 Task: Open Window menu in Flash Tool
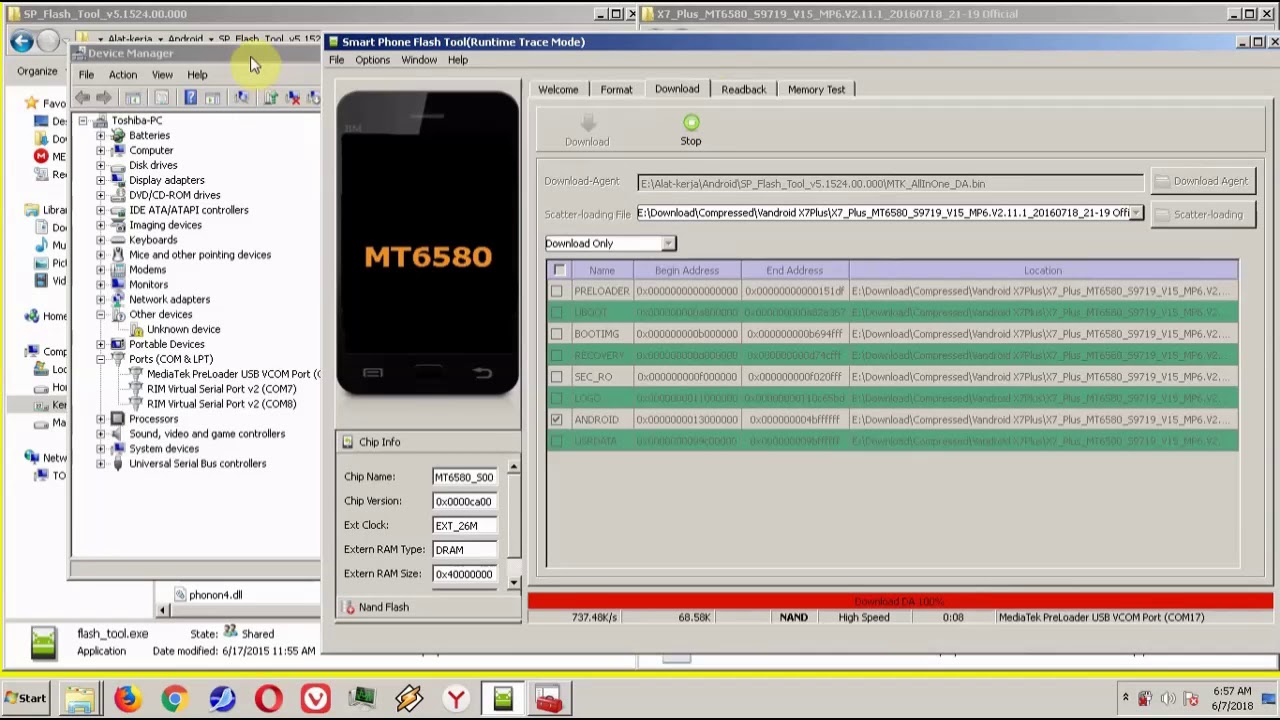tap(419, 60)
